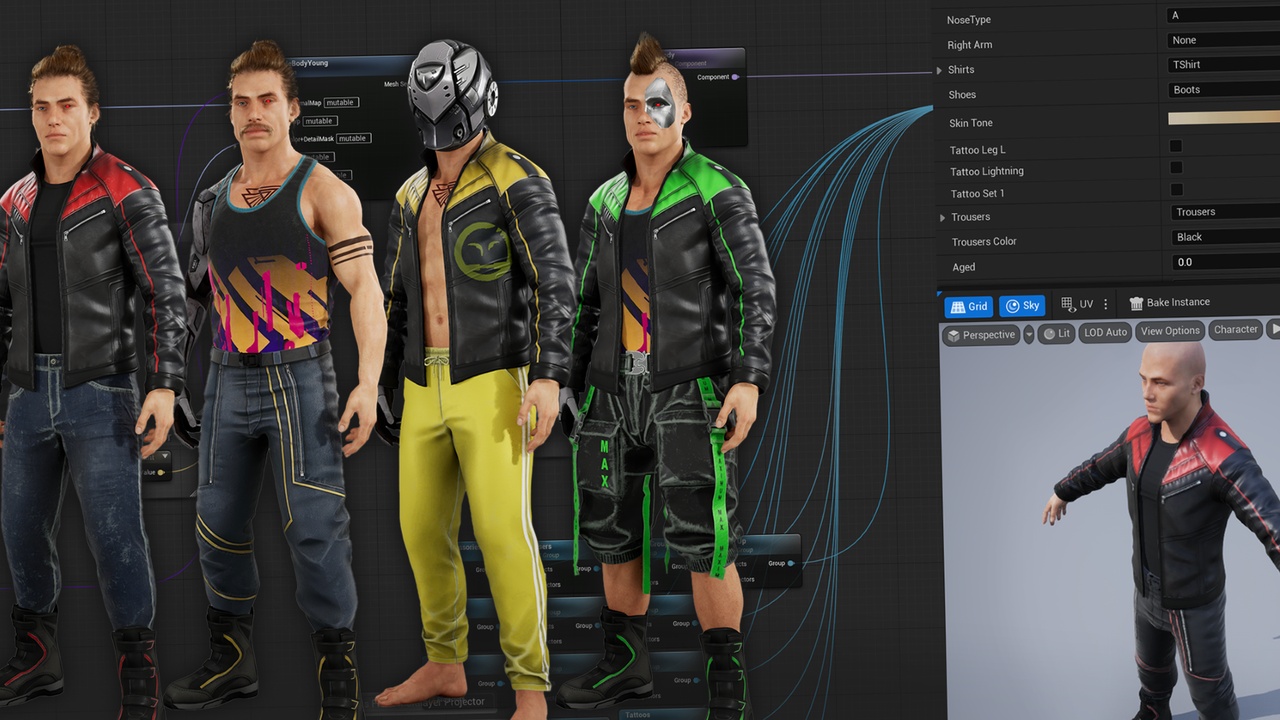Toggle the Sky button in toolbar

[1022, 306]
